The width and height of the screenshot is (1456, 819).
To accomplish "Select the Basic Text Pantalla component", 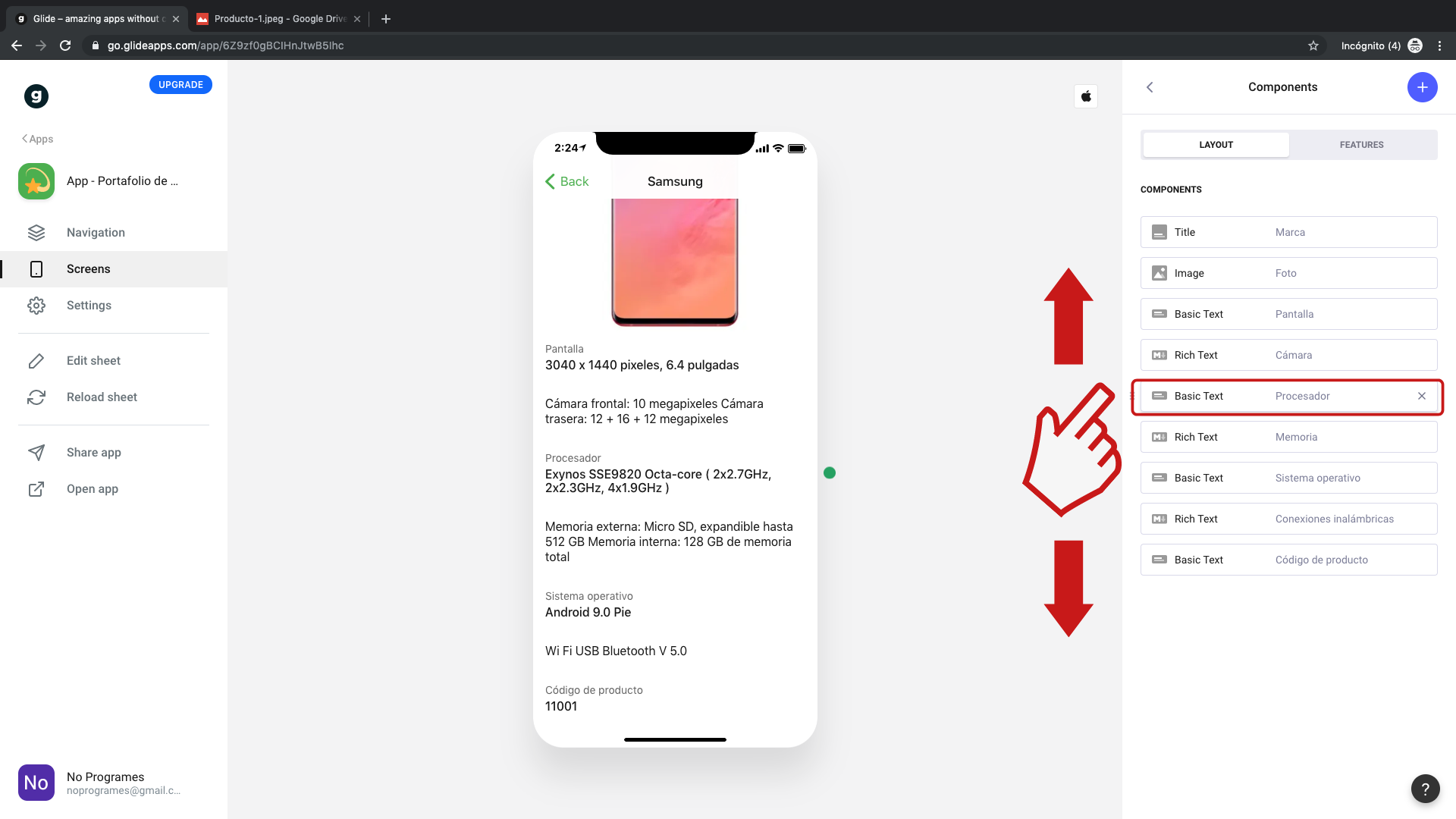I will [x=1289, y=314].
